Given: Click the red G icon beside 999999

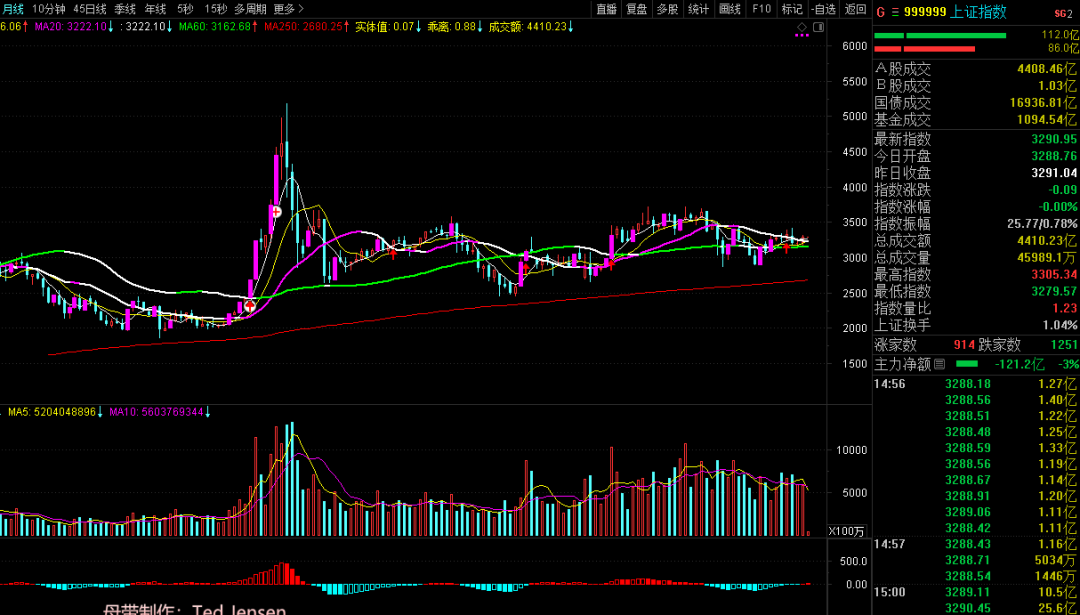Looking at the screenshot, I should click(x=880, y=12).
